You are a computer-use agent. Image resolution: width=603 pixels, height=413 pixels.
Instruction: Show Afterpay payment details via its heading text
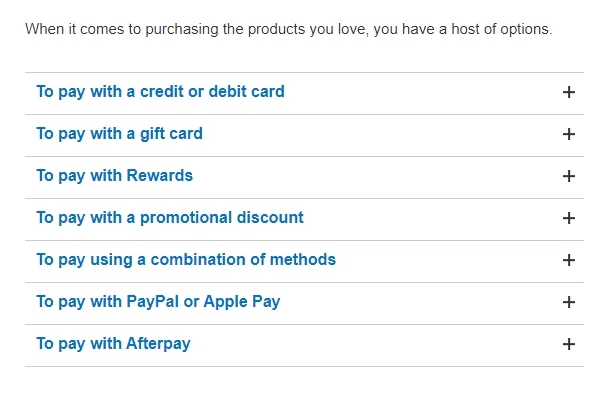[x=113, y=344]
